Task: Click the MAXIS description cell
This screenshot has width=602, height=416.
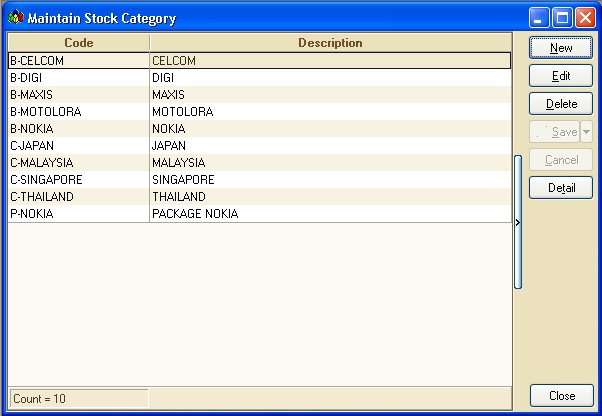Action: point(330,94)
